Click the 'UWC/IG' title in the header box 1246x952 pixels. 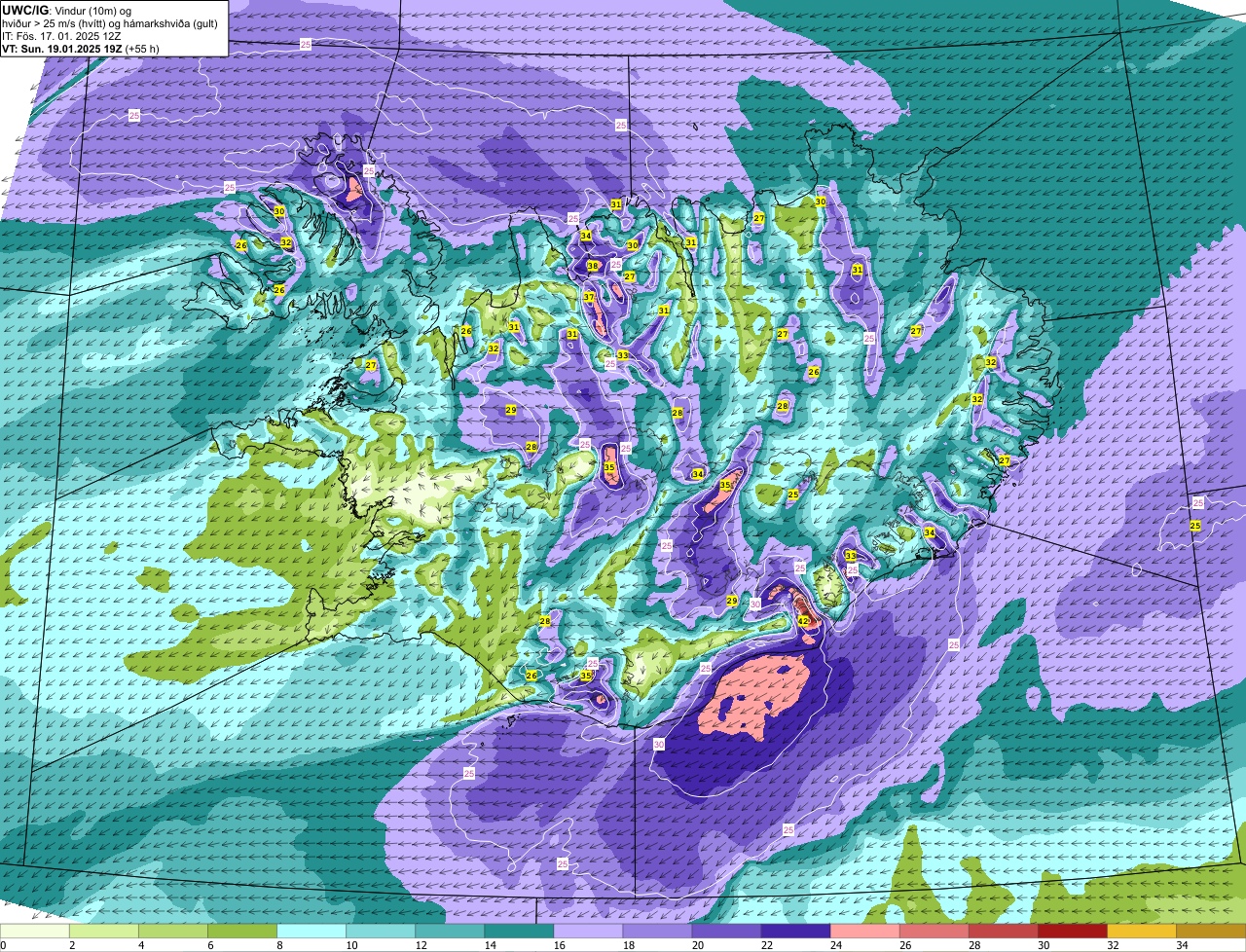point(25,10)
